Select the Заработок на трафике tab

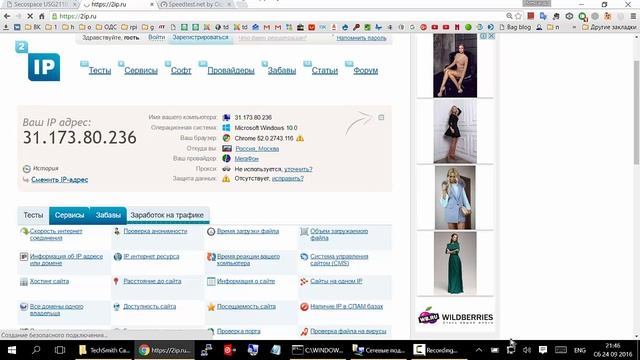[x=167, y=215]
